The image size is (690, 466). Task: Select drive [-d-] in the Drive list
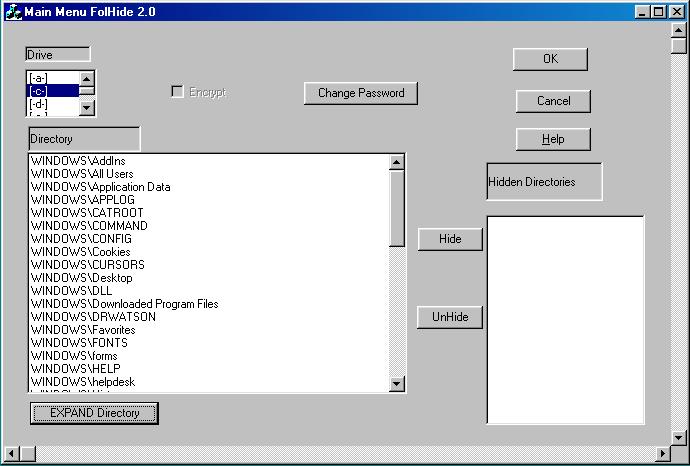pyautogui.click(x=53, y=104)
